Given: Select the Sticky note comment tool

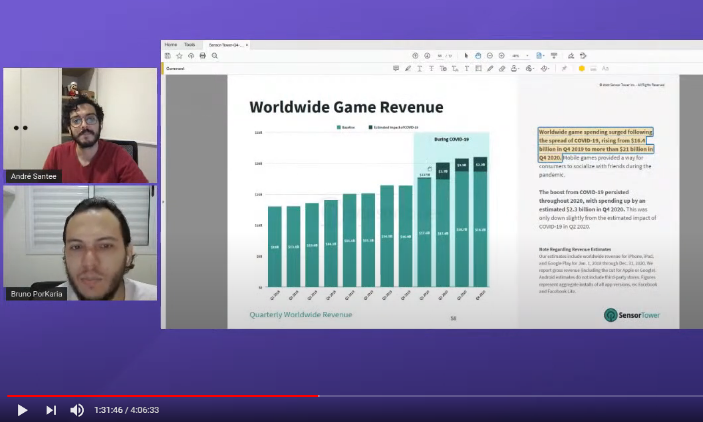Looking at the screenshot, I should click(396, 68).
